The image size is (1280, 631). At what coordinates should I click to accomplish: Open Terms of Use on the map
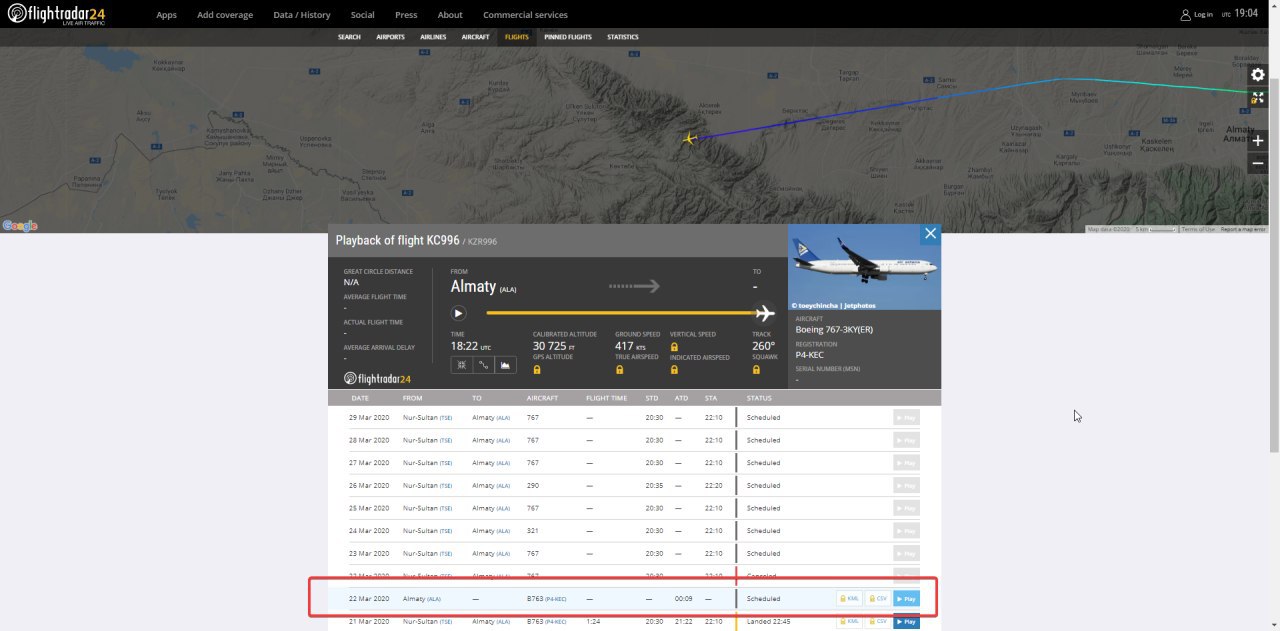[1198, 230]
